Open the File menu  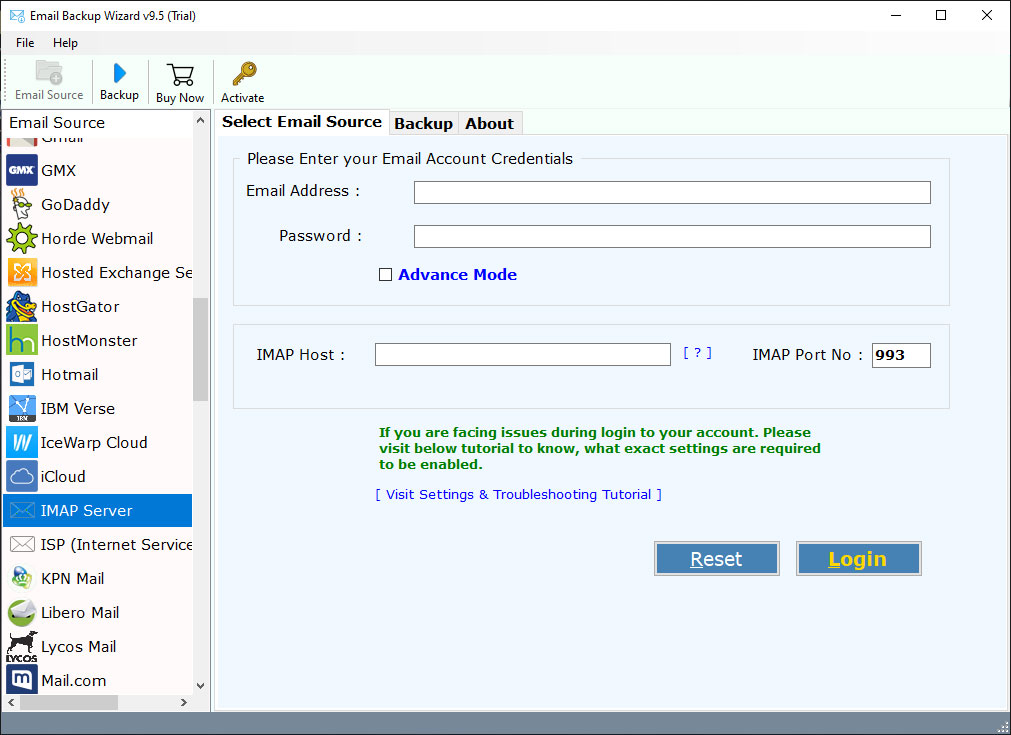[x=25, y=43]
